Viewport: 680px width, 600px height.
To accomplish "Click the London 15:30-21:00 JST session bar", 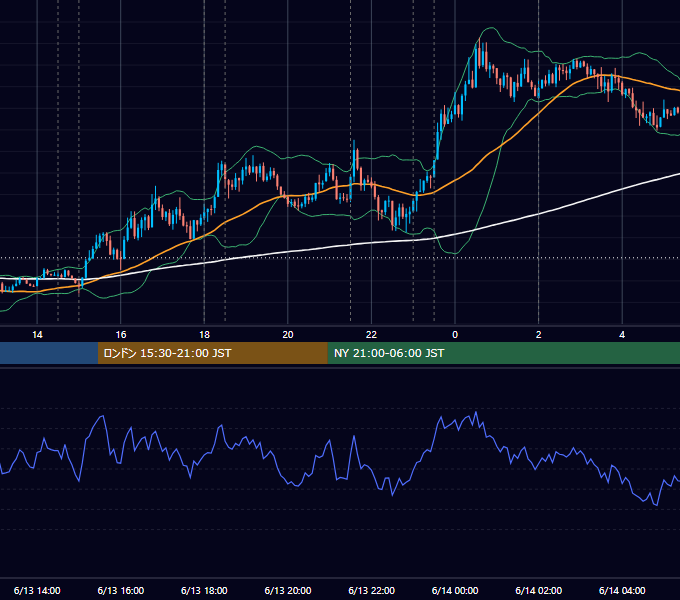I will (x=212, y=353).
